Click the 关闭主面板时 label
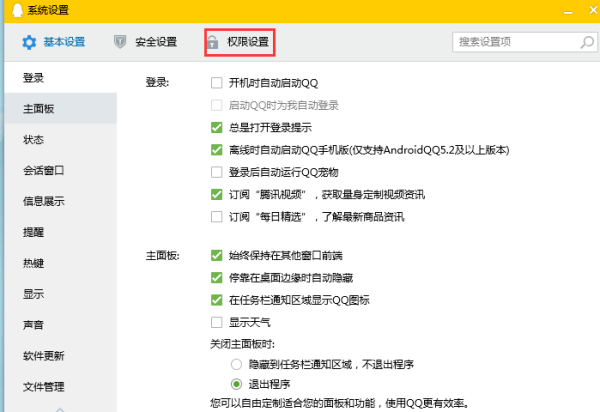 (x=242, y=344)
